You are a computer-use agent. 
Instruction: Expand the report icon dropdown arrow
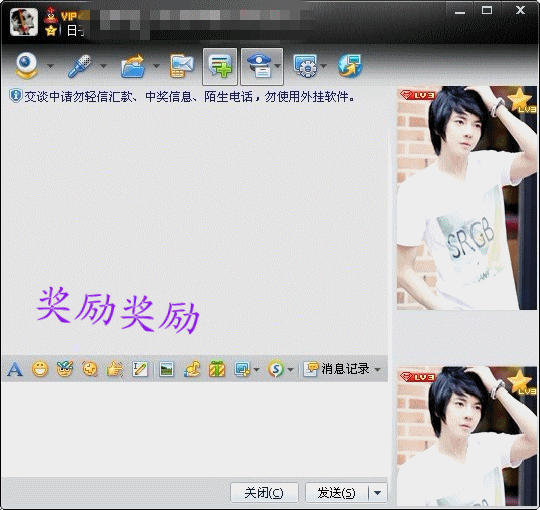tap(278, 65)
